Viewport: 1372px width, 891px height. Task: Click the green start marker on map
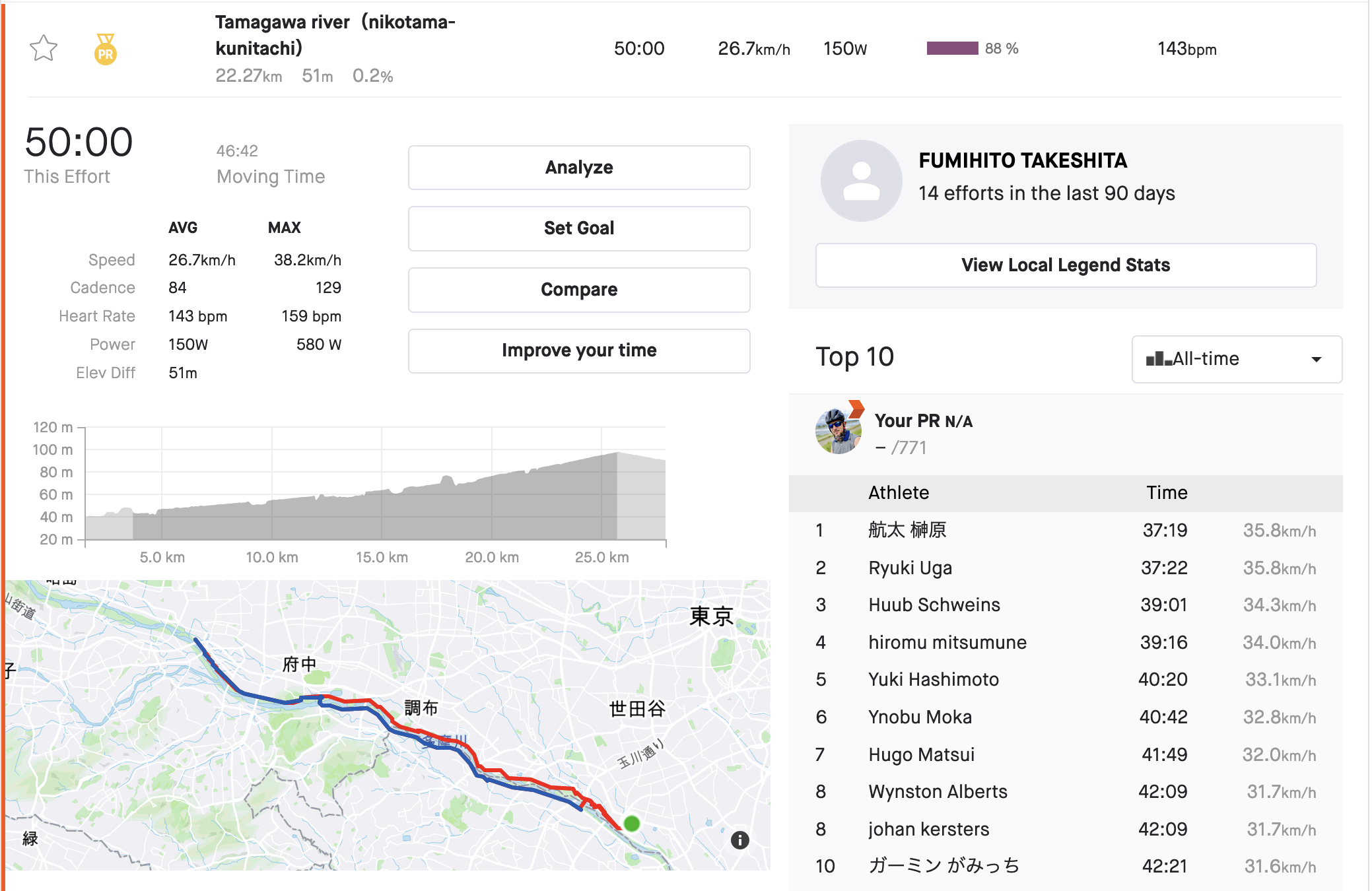[632, 823]
